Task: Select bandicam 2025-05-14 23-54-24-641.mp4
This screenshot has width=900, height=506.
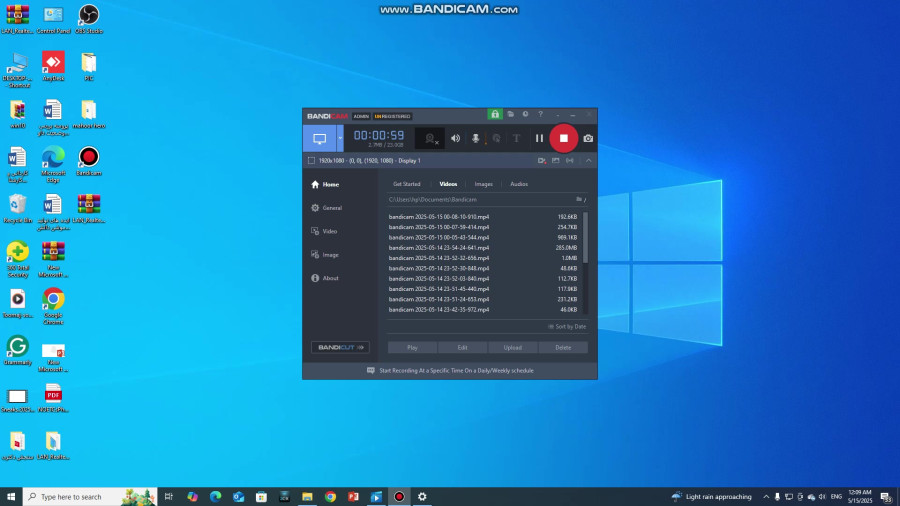Action: (x=483, y=248)
